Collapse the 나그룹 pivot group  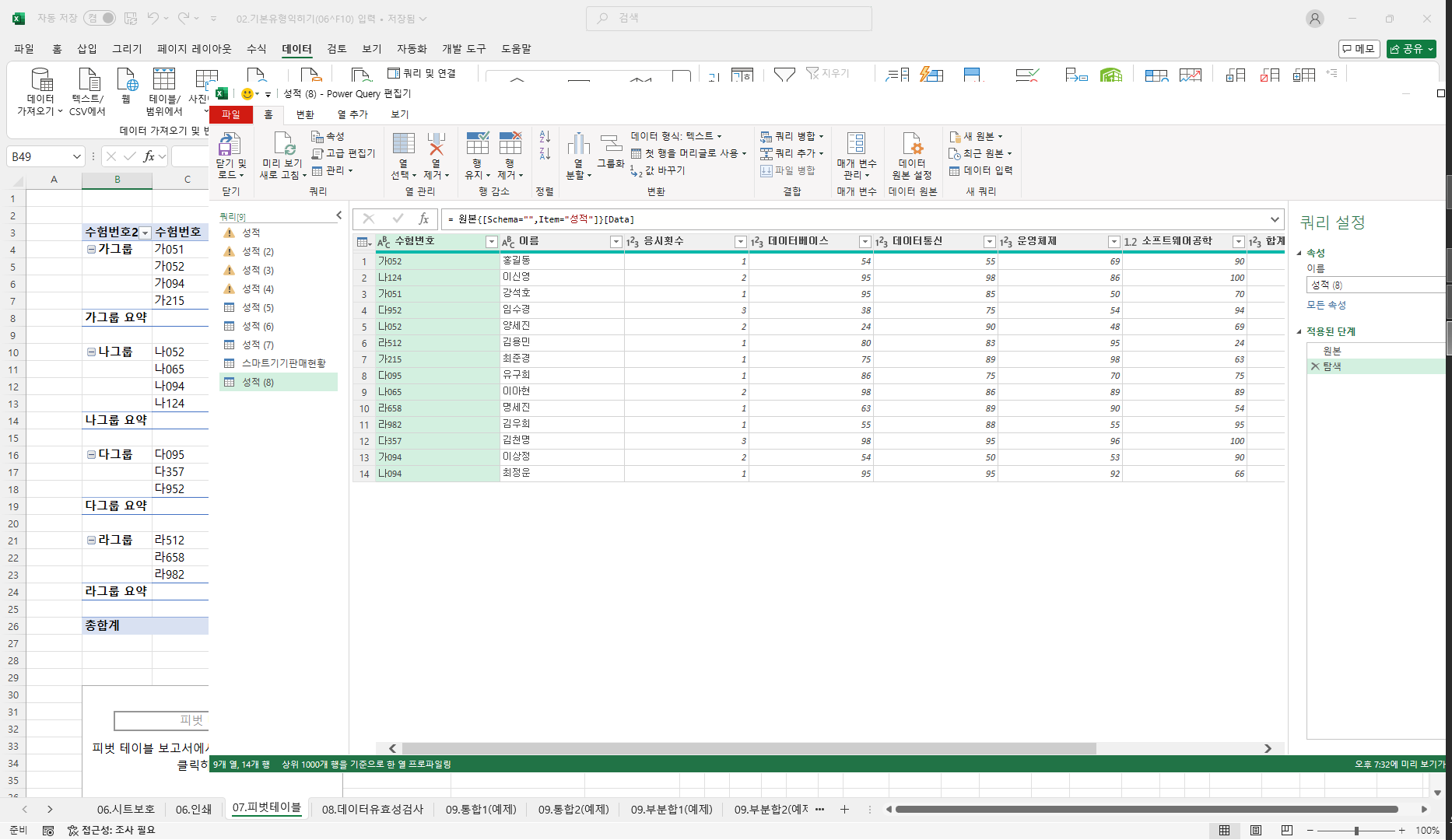pos(91,352)
